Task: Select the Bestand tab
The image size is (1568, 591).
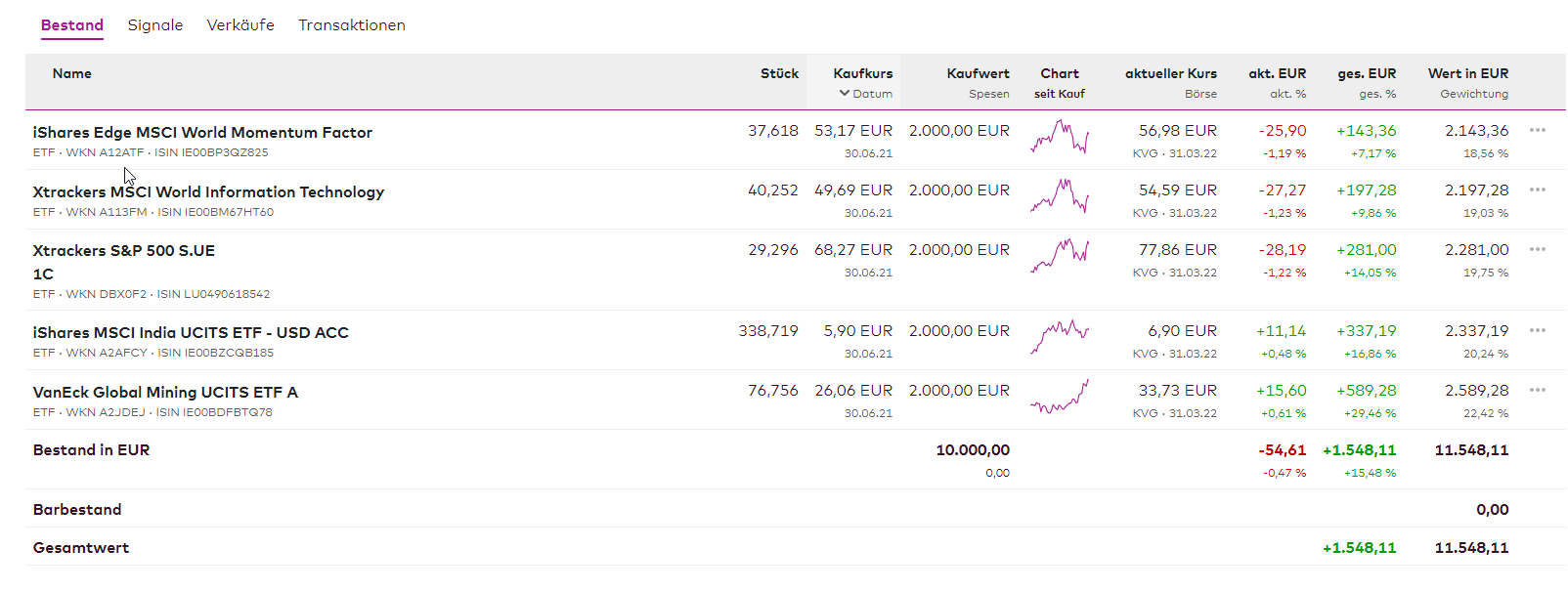Action: pyautogui.click(x=72, y=25)
